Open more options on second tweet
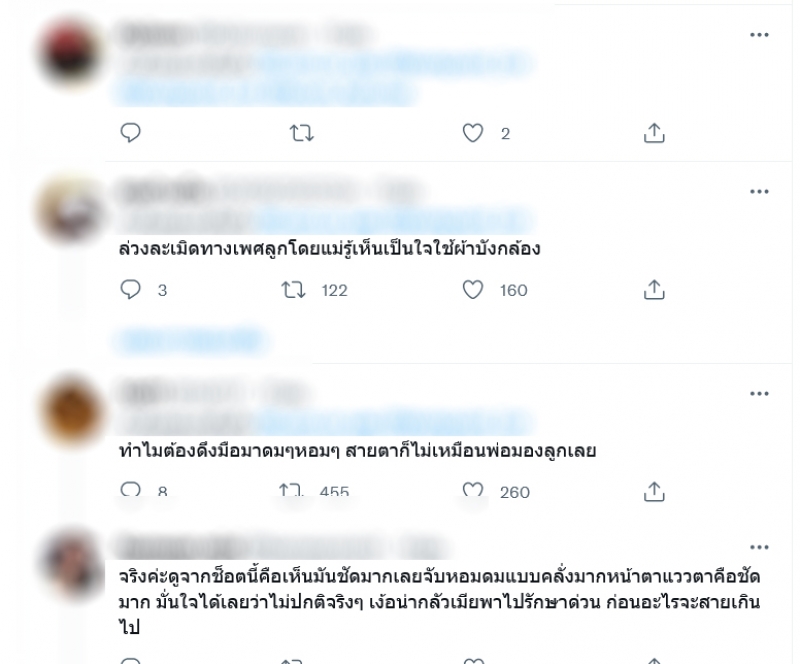This screenshot has width=800, height=664. (x=759, y=191)
